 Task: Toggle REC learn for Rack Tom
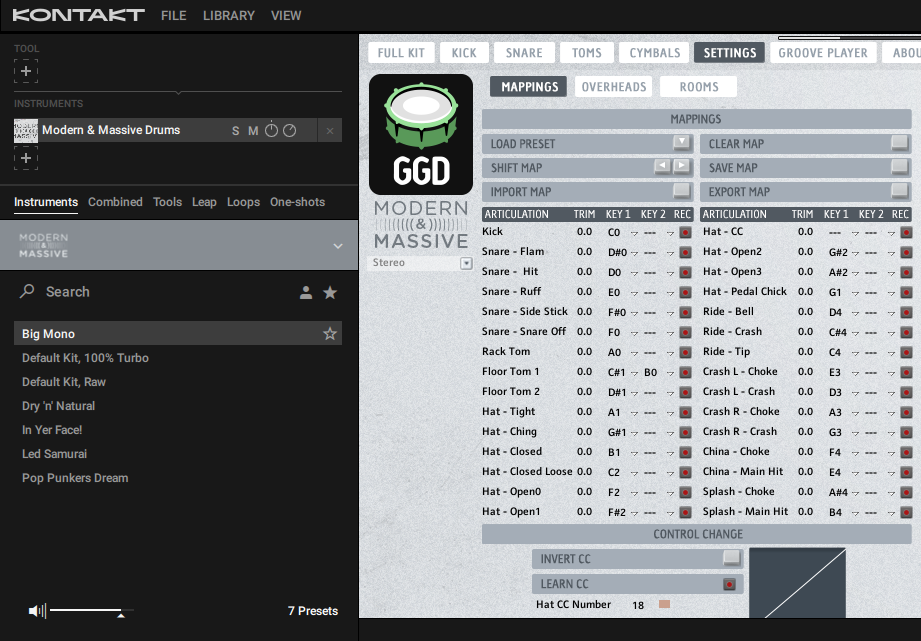(x=685, y=353)
